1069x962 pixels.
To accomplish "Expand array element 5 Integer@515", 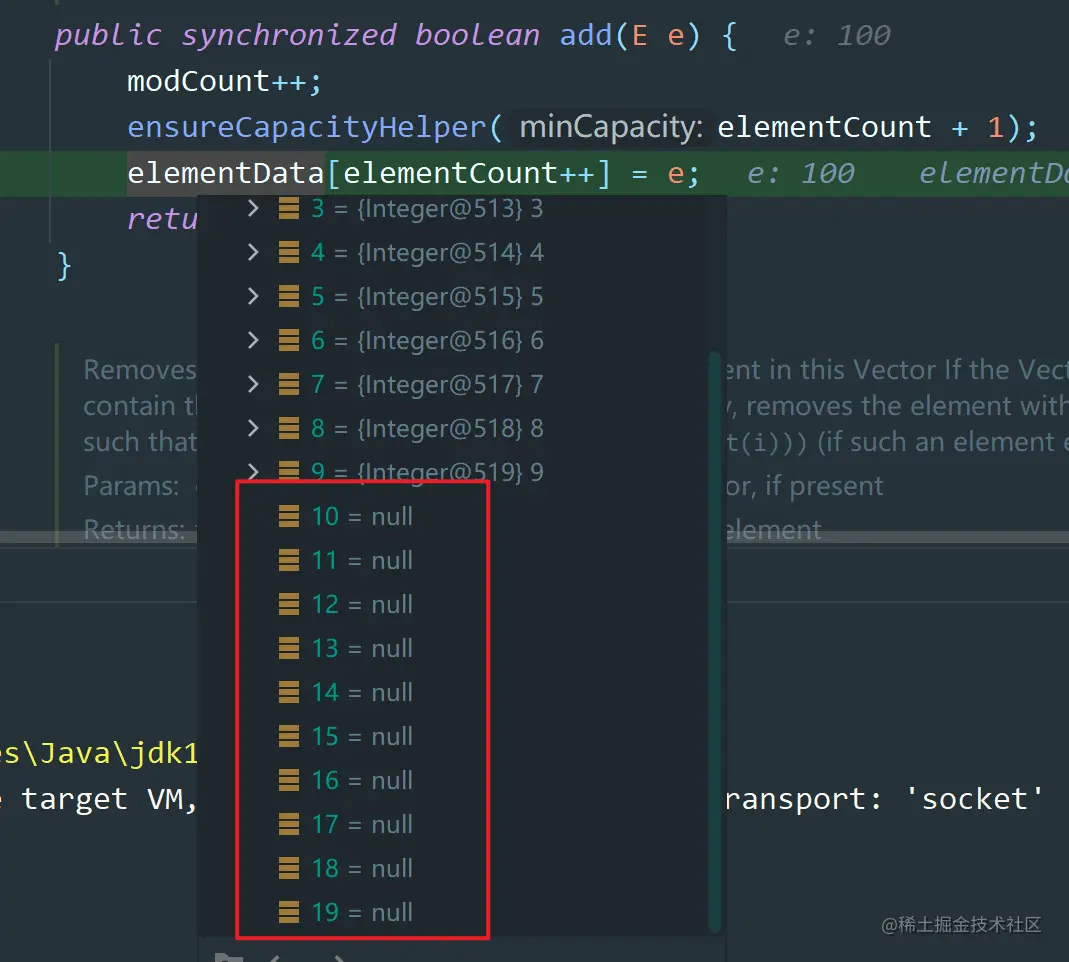I will pos(253,296).
